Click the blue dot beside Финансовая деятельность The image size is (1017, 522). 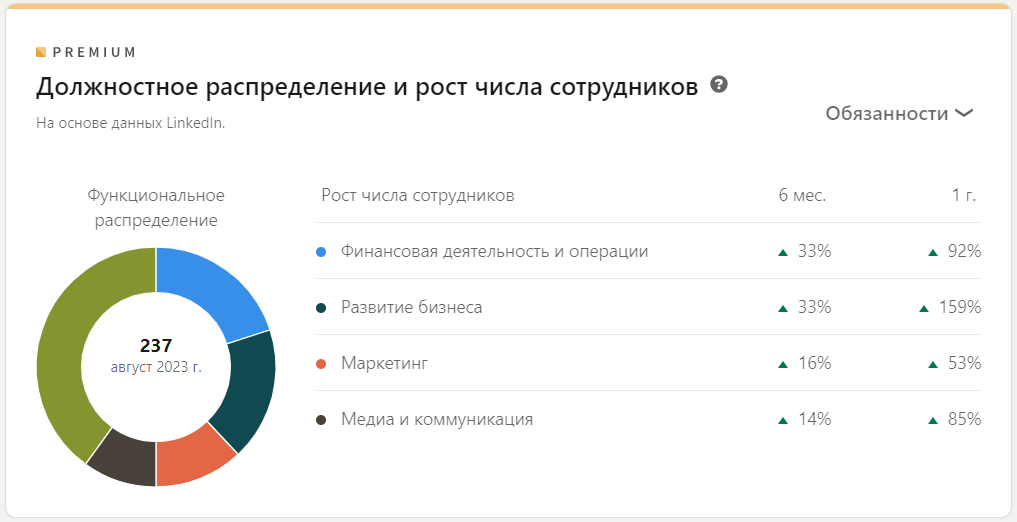click(x=321, y=252)
